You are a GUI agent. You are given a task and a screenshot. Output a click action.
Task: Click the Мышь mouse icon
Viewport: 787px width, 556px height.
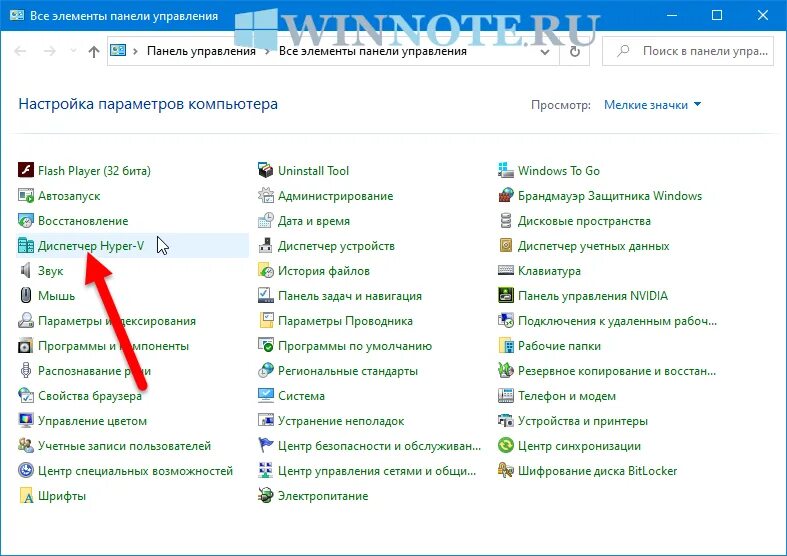pyautogui.click(x=26, y=295)
